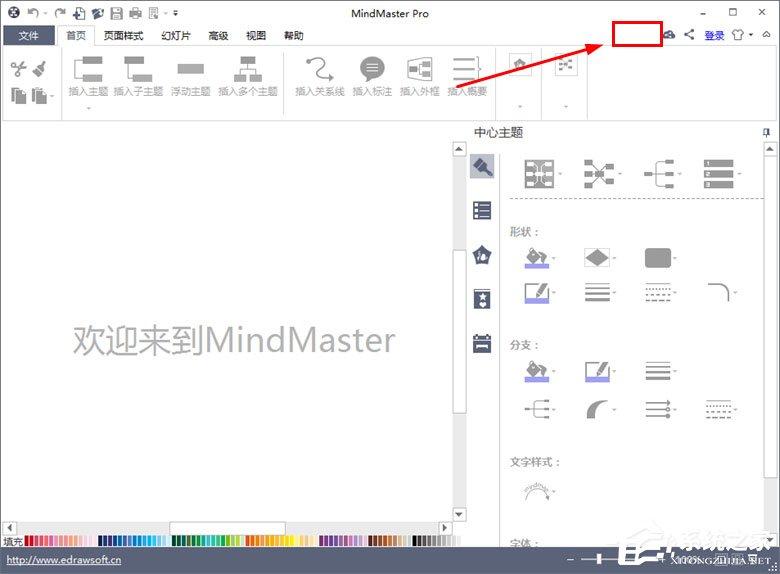The image size is (780, 574).
Task: Click the red swatch in the fill palette
Action: coord(27,541)
